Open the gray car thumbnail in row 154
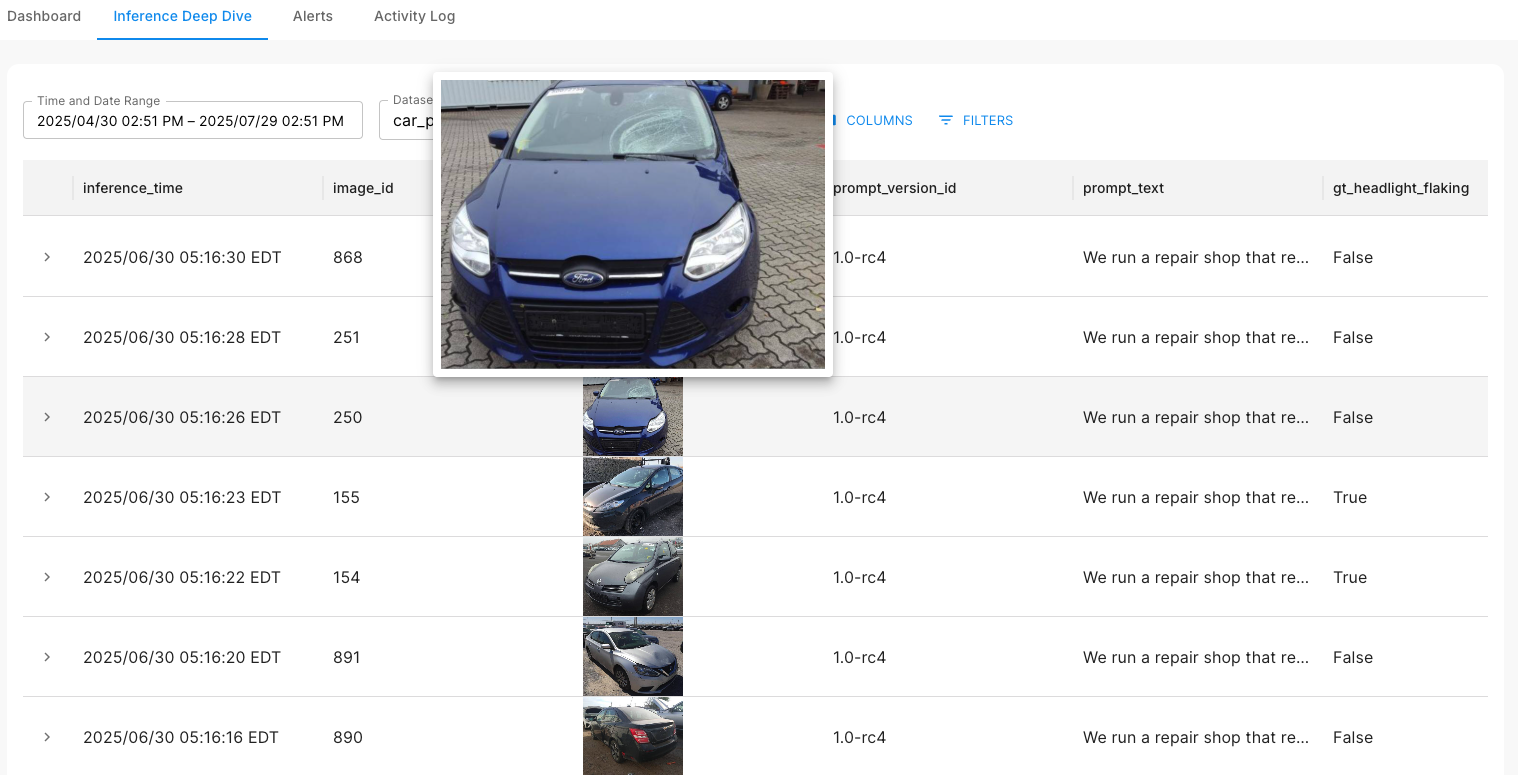Screen dimensions: 1518x775 [x=633, y=577]
